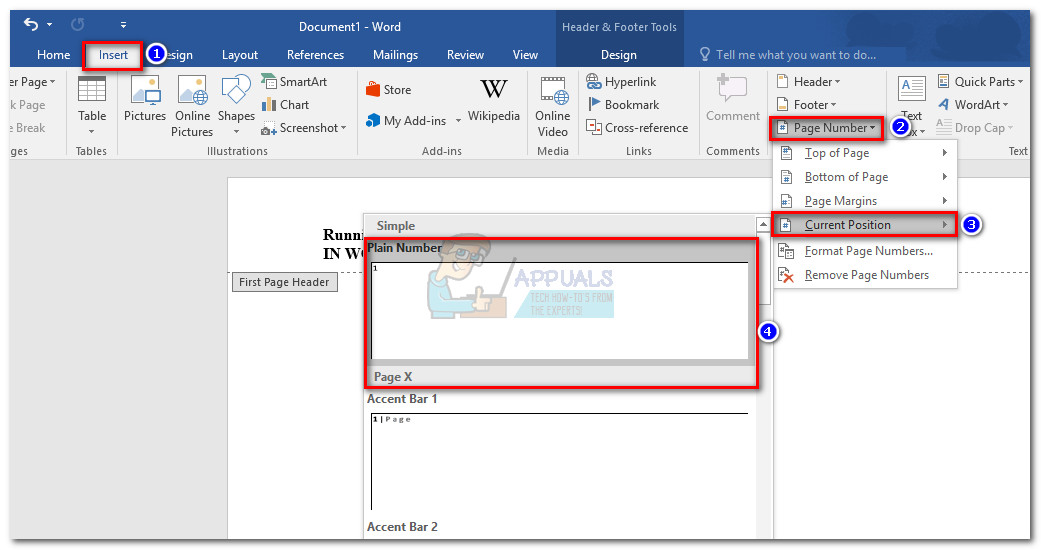This screenshot has height=550, width=1041.
Task: Insert a Cross-reference
Action: click(x=637, y=128)
